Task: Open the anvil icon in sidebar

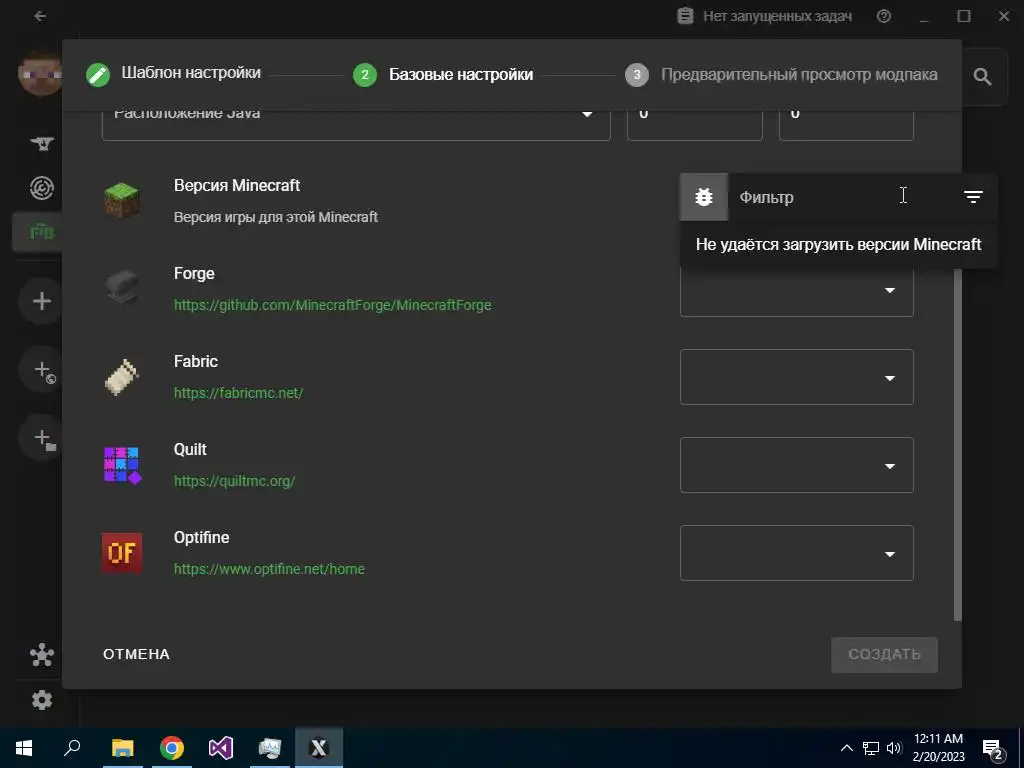Action: [42, 143]
